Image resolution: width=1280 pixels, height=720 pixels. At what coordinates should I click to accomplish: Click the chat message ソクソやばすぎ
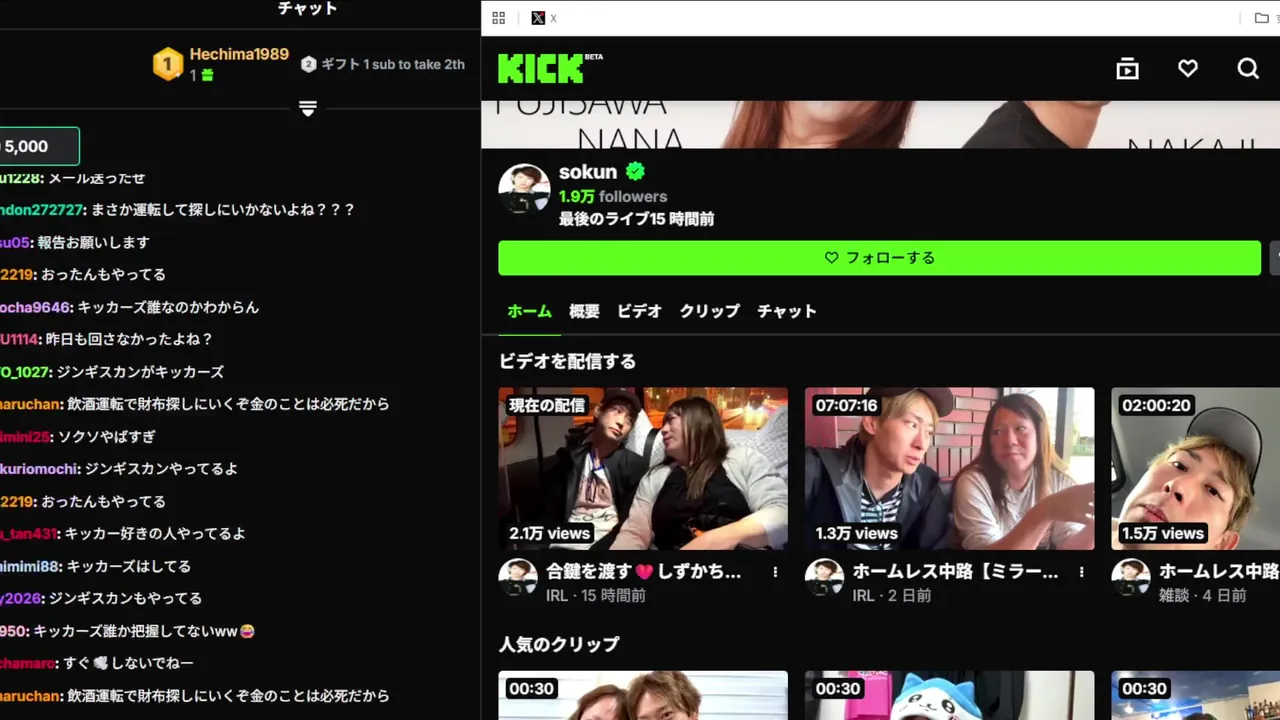106,436
